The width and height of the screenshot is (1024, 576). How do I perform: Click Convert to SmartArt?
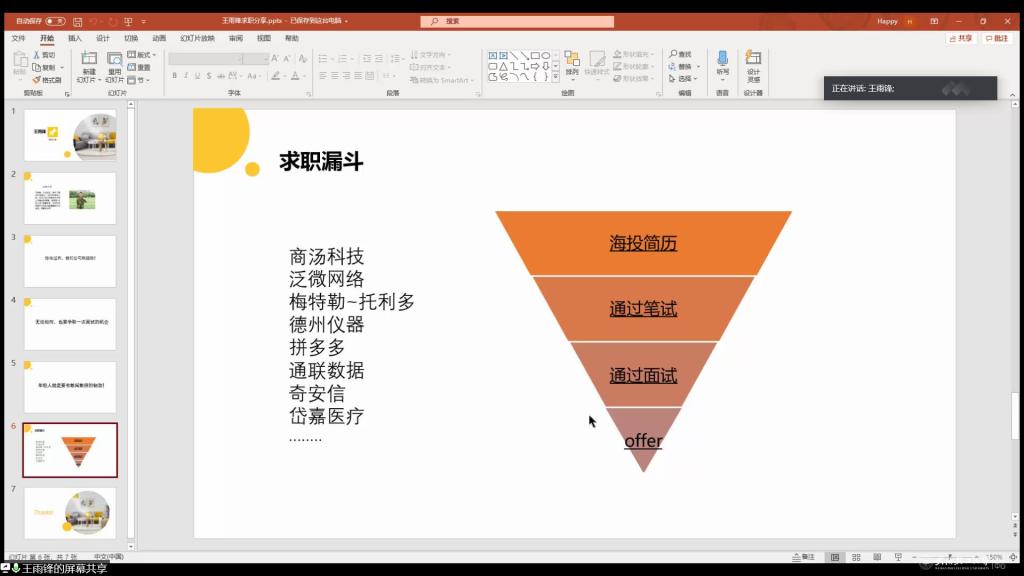441,80
